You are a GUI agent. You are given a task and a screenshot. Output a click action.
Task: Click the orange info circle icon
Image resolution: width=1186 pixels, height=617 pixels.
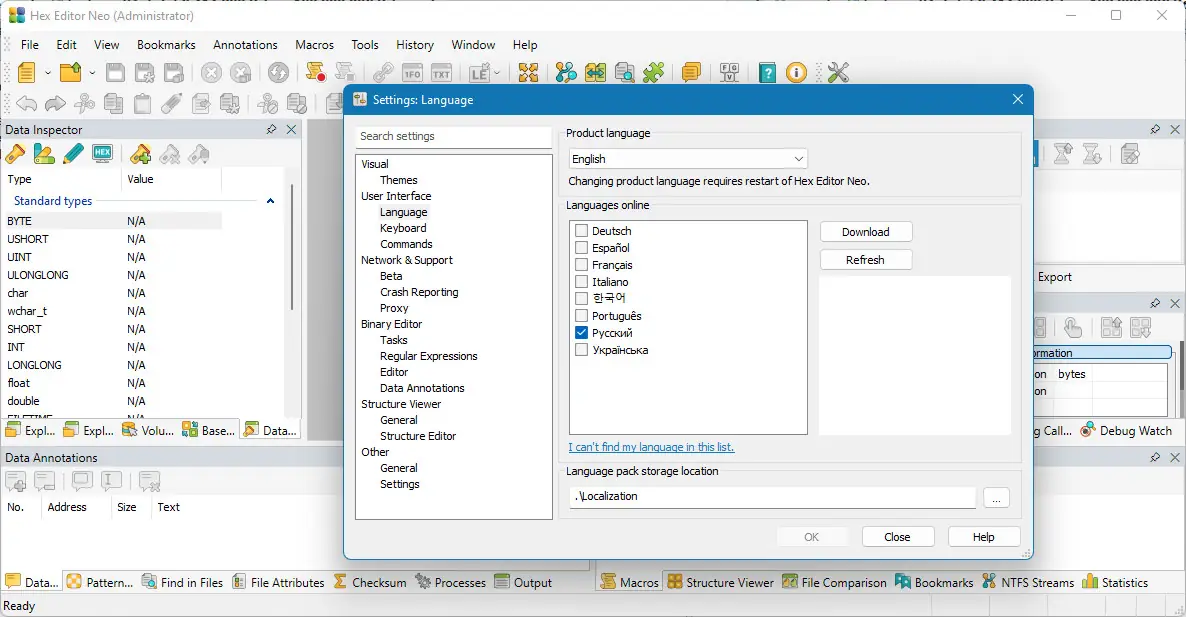796,73
